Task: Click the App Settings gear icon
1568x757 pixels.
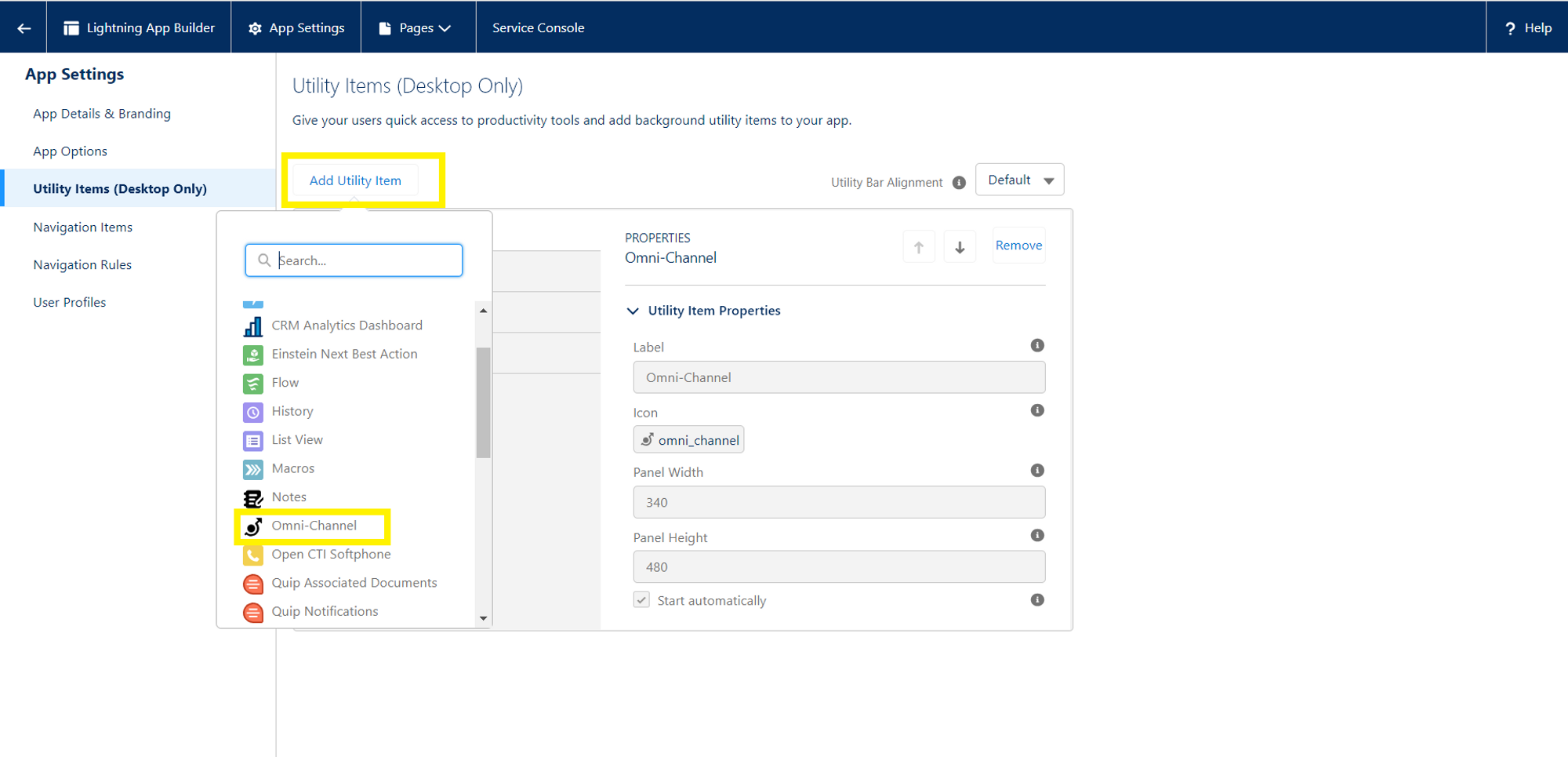Action: [255, 28]
